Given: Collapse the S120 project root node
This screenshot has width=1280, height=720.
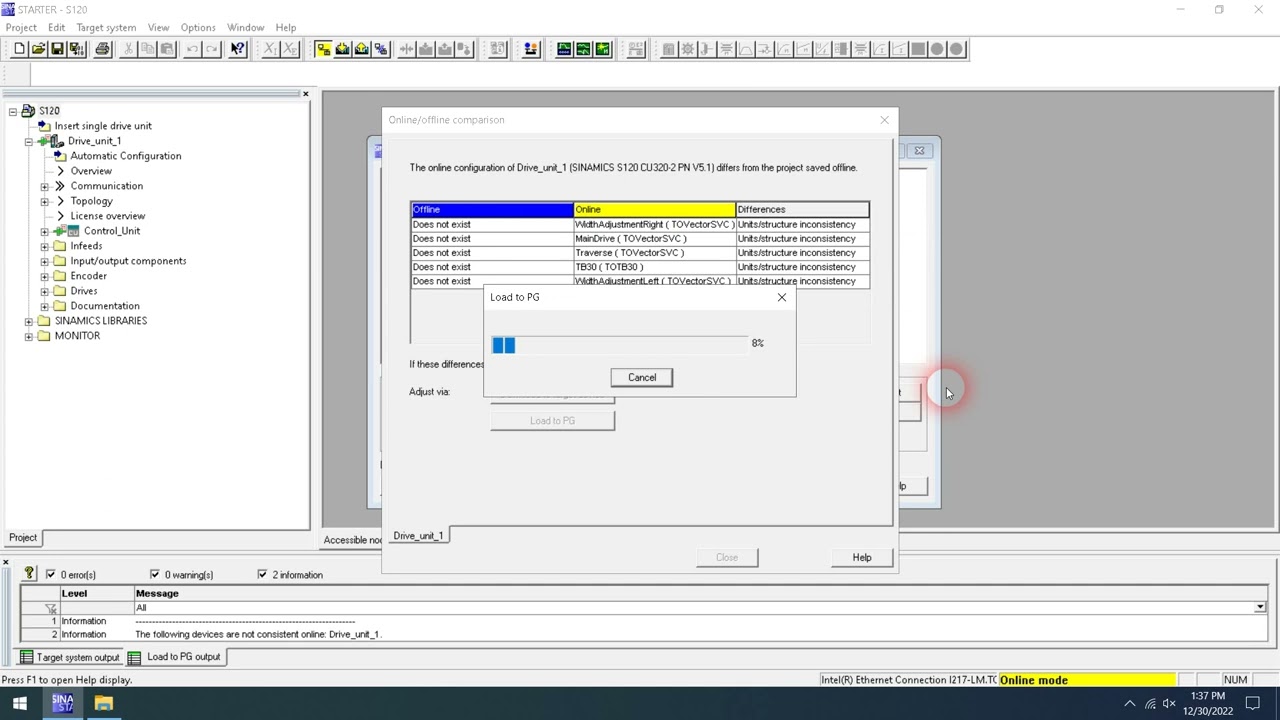Looking at the screenshot, I should [x=13, y=111].
